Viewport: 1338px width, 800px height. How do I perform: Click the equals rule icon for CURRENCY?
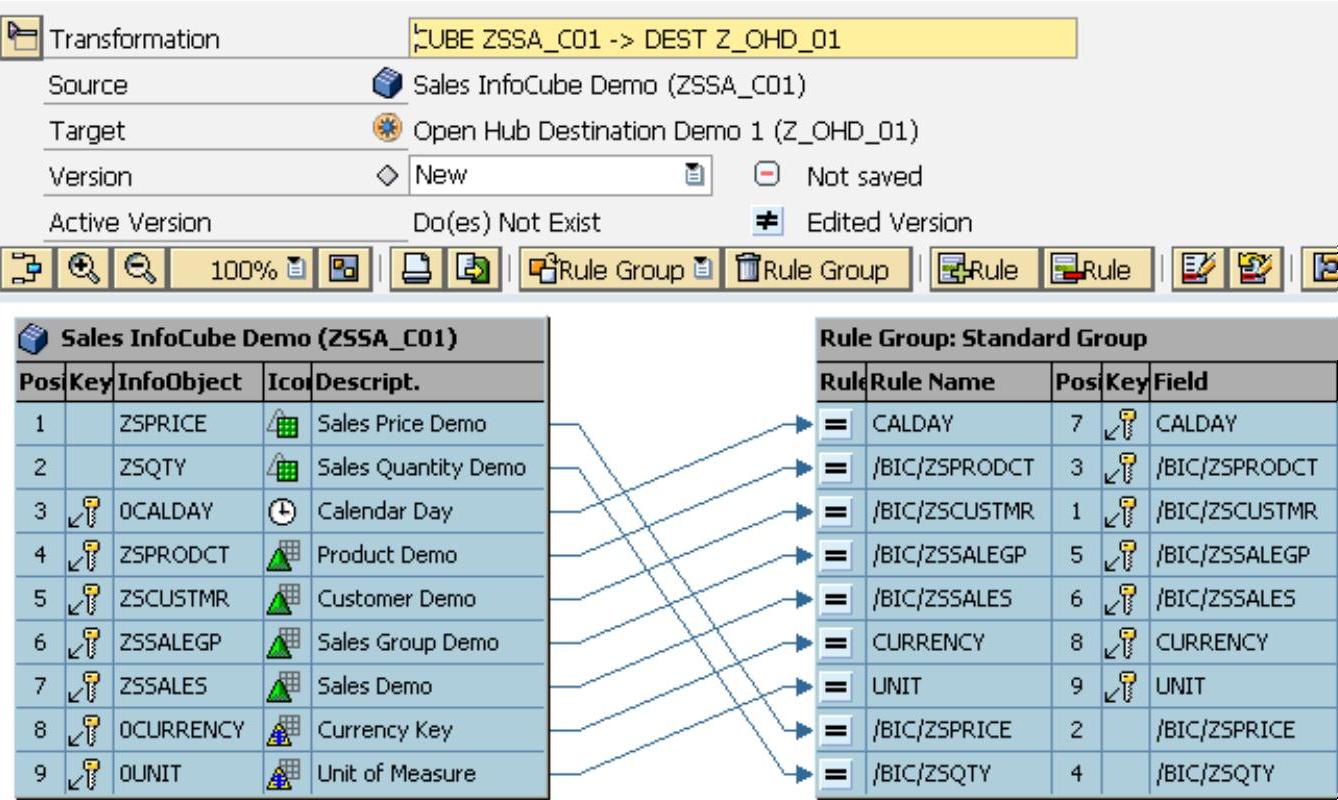click(836, 642)
